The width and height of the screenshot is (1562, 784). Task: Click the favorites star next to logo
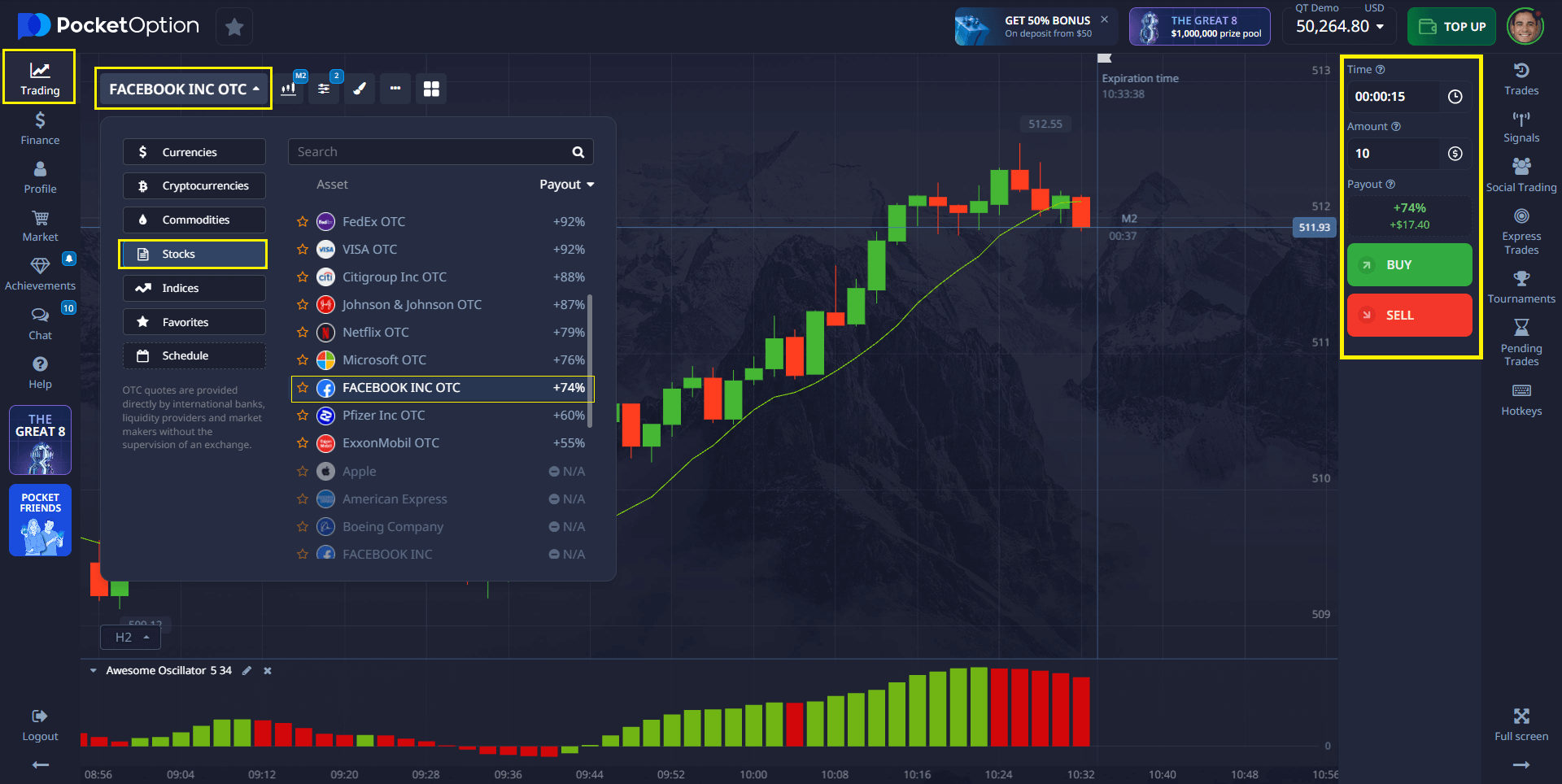click(x=234, y=27)
